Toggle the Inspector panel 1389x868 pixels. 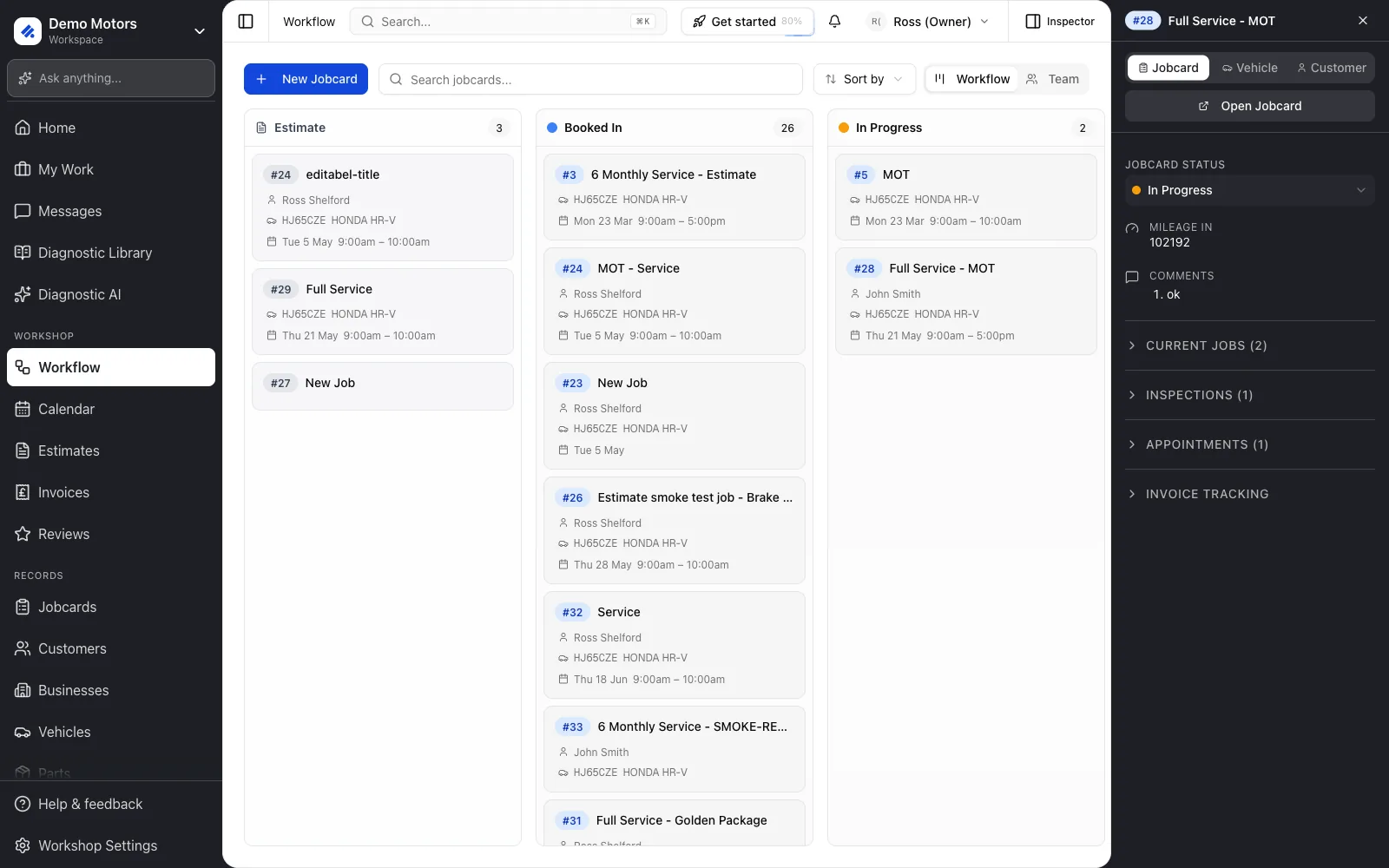(x=1060, y=22)
